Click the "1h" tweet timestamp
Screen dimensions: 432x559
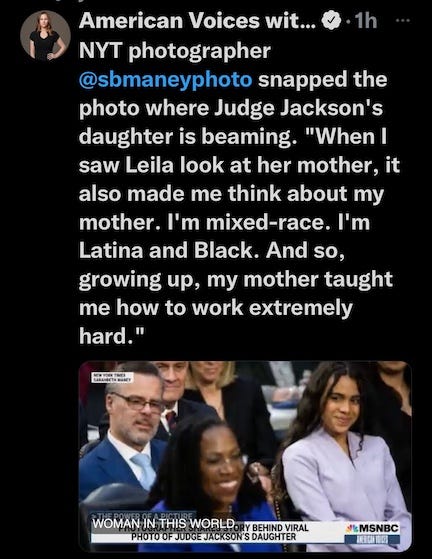tap(366, 21)
